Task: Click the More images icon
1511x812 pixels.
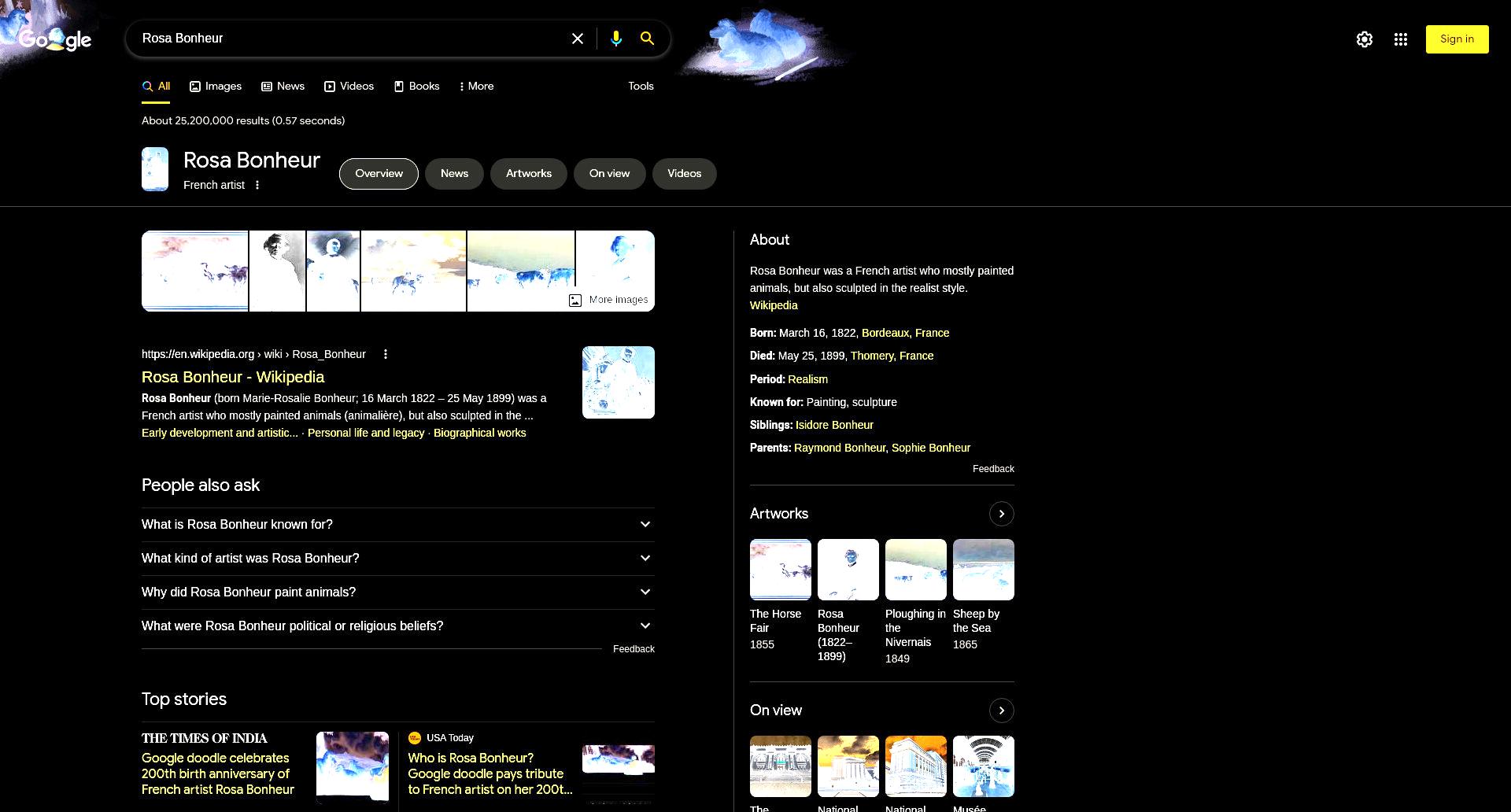Action: (x=575, y=300)
